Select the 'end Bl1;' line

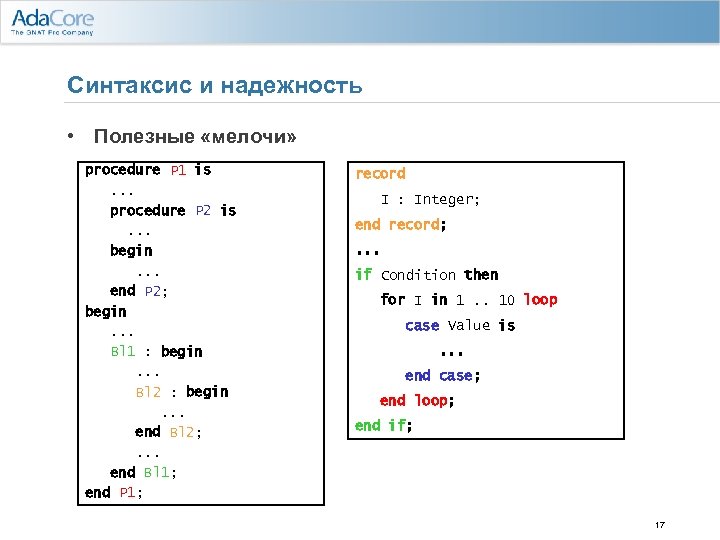click(143, 472)
